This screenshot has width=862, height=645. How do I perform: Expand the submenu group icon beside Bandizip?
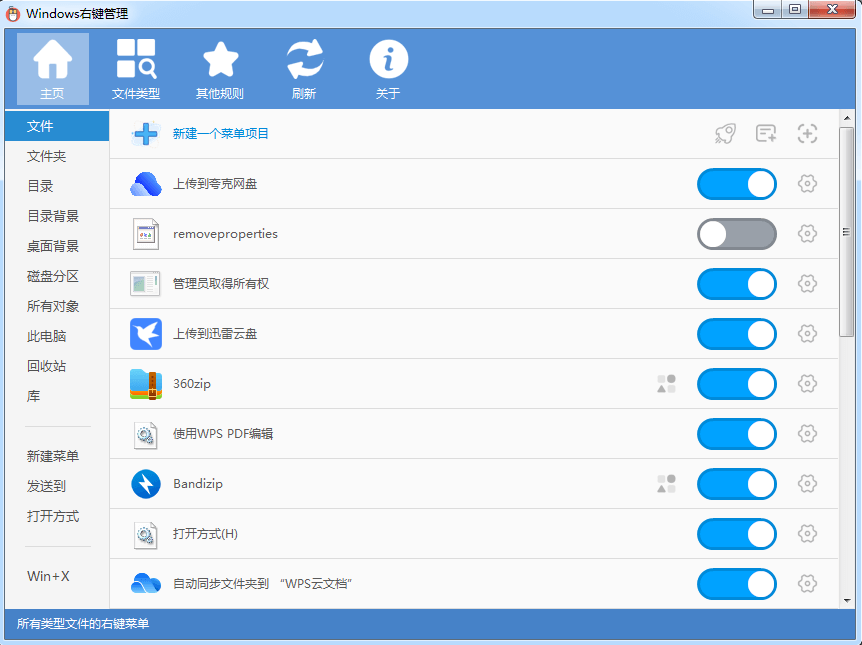(x=666, y=484)
